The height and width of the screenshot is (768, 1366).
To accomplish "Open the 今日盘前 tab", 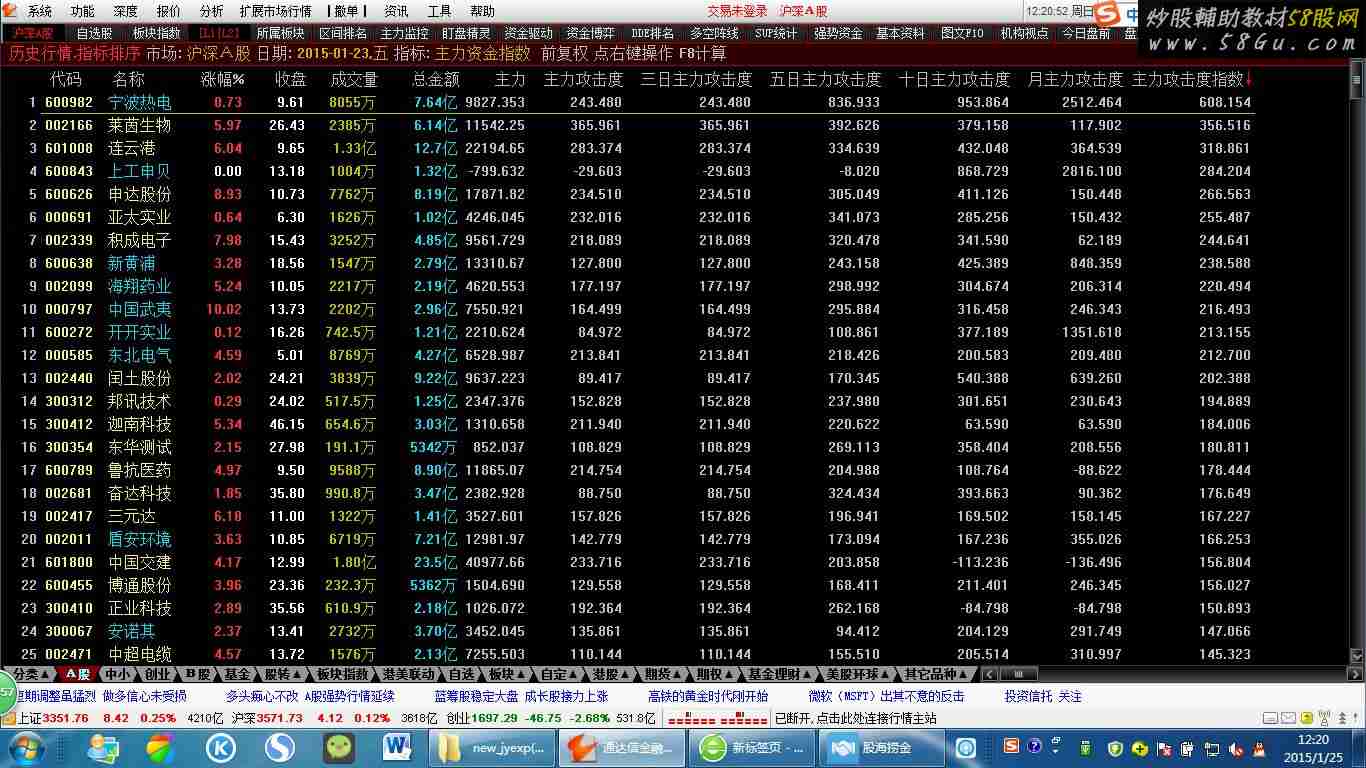I will pyautogui.click(x=1086, y=33).
